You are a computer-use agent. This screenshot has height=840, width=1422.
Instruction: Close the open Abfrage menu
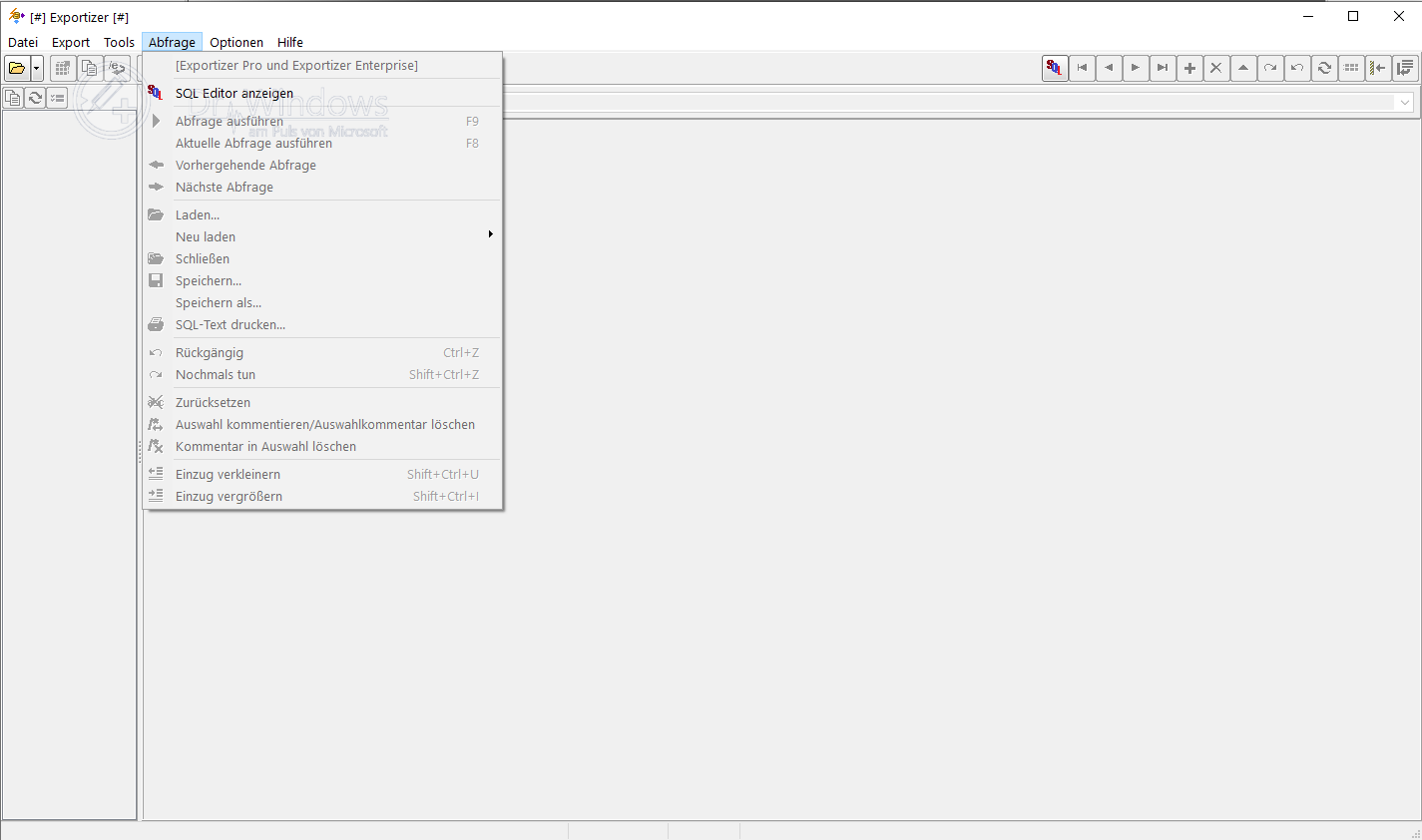(x=172, y=42)
